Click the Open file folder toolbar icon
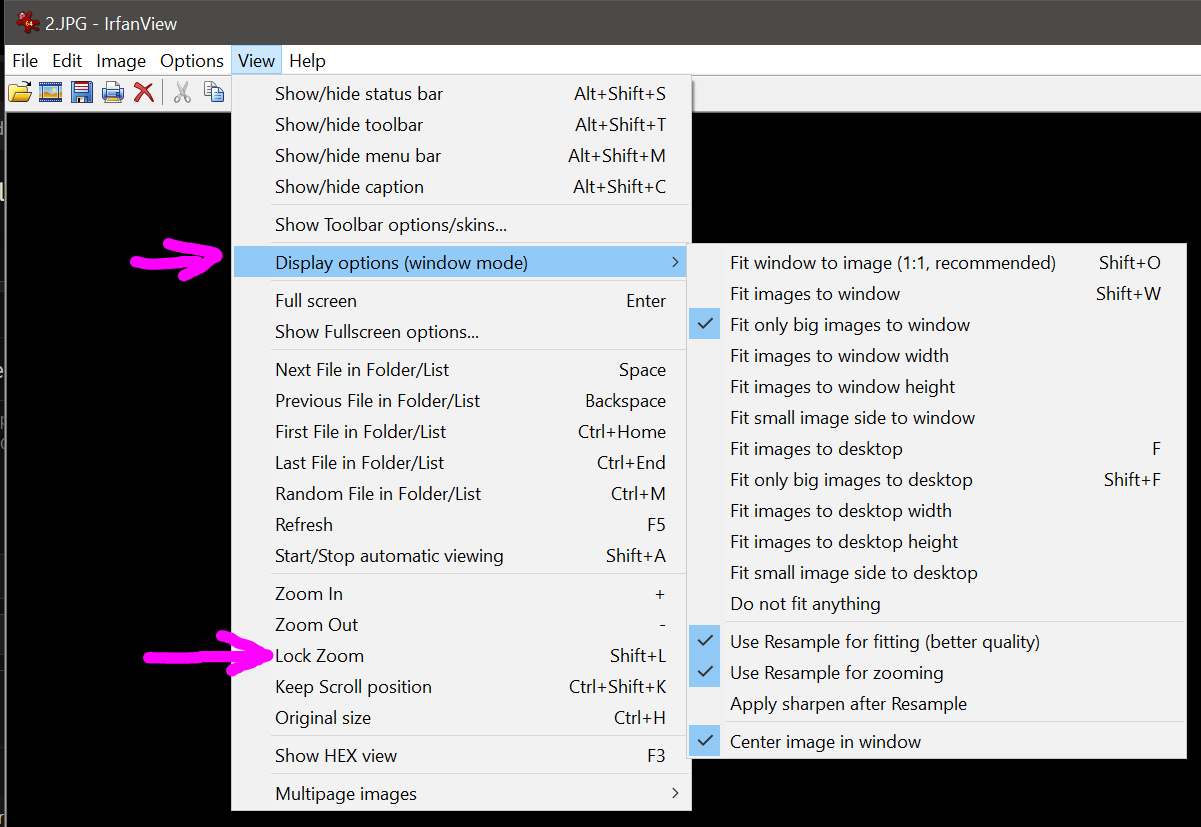This screenshot has height=827, width=1201. point(19,92)
